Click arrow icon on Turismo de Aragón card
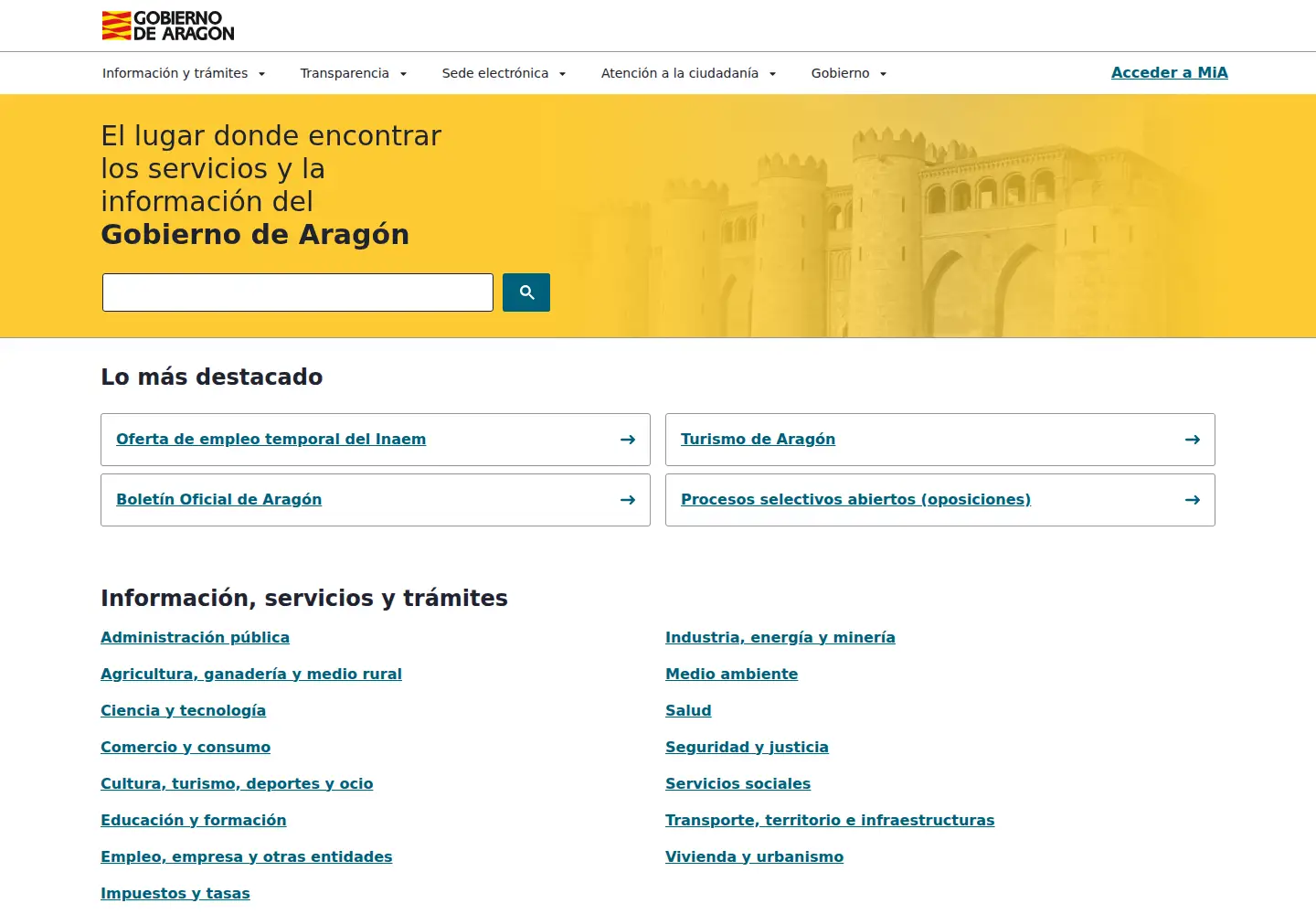 point(1193,440)
